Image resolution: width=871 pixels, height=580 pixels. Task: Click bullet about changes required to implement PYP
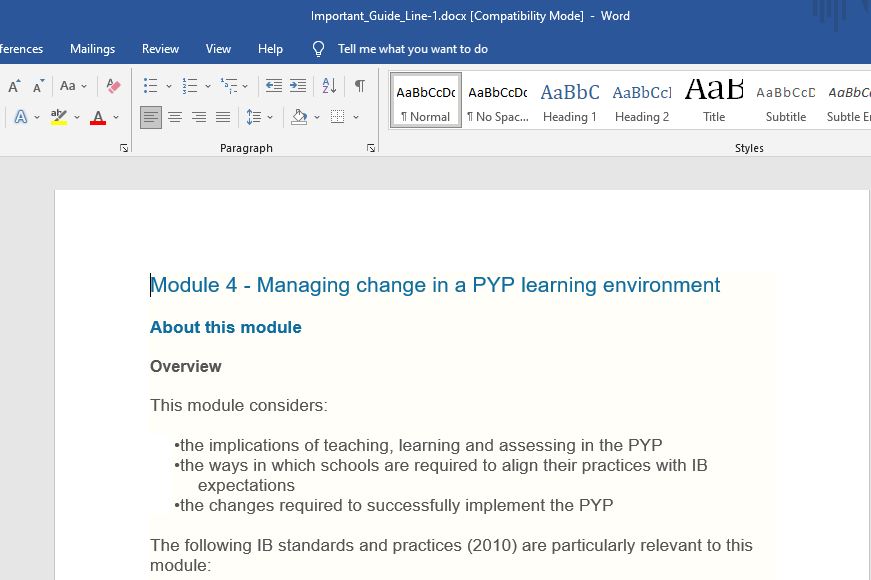pos(393,506)
